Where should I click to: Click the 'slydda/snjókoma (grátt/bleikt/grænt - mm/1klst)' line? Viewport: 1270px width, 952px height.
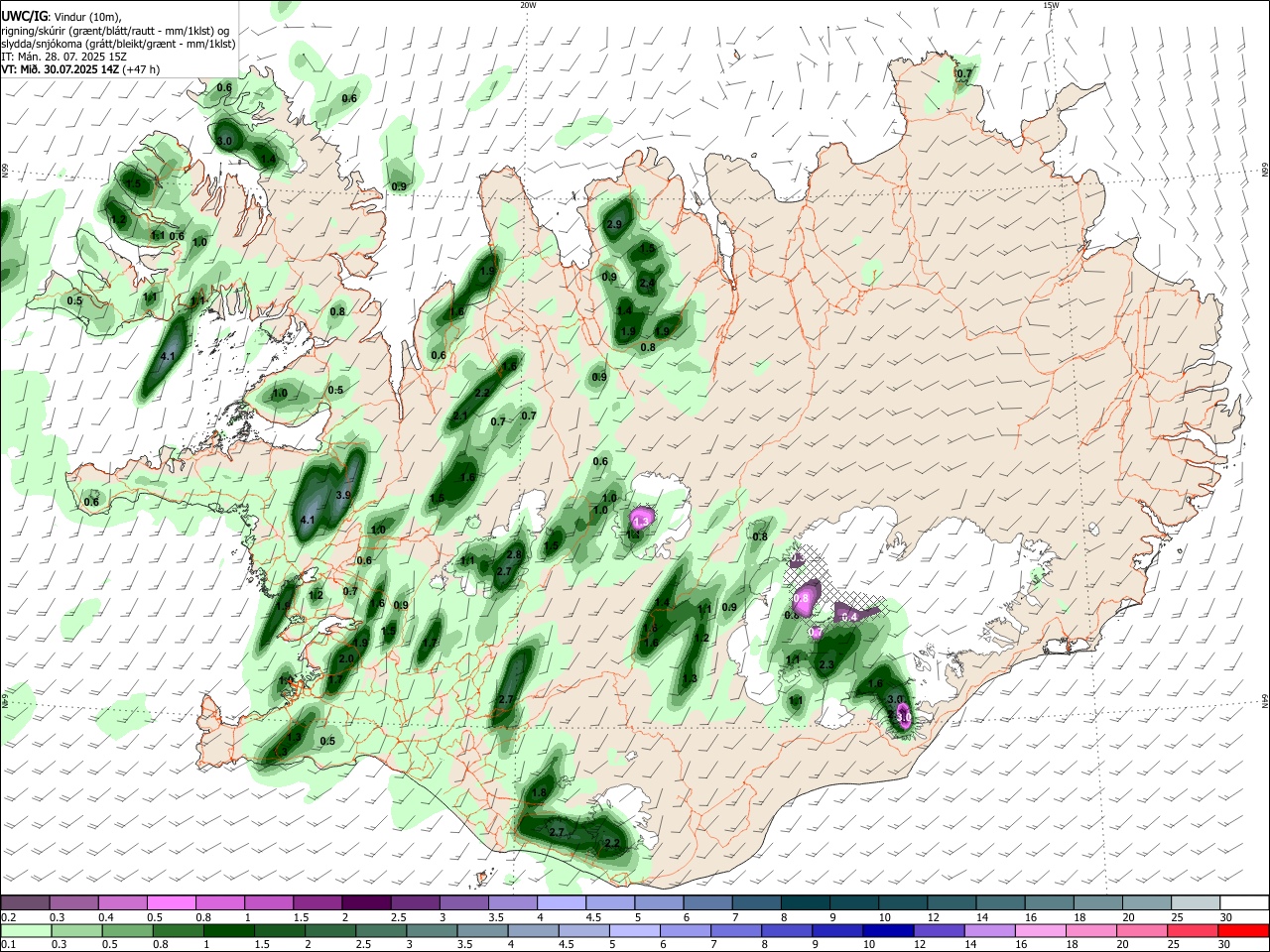pos(118,44)
